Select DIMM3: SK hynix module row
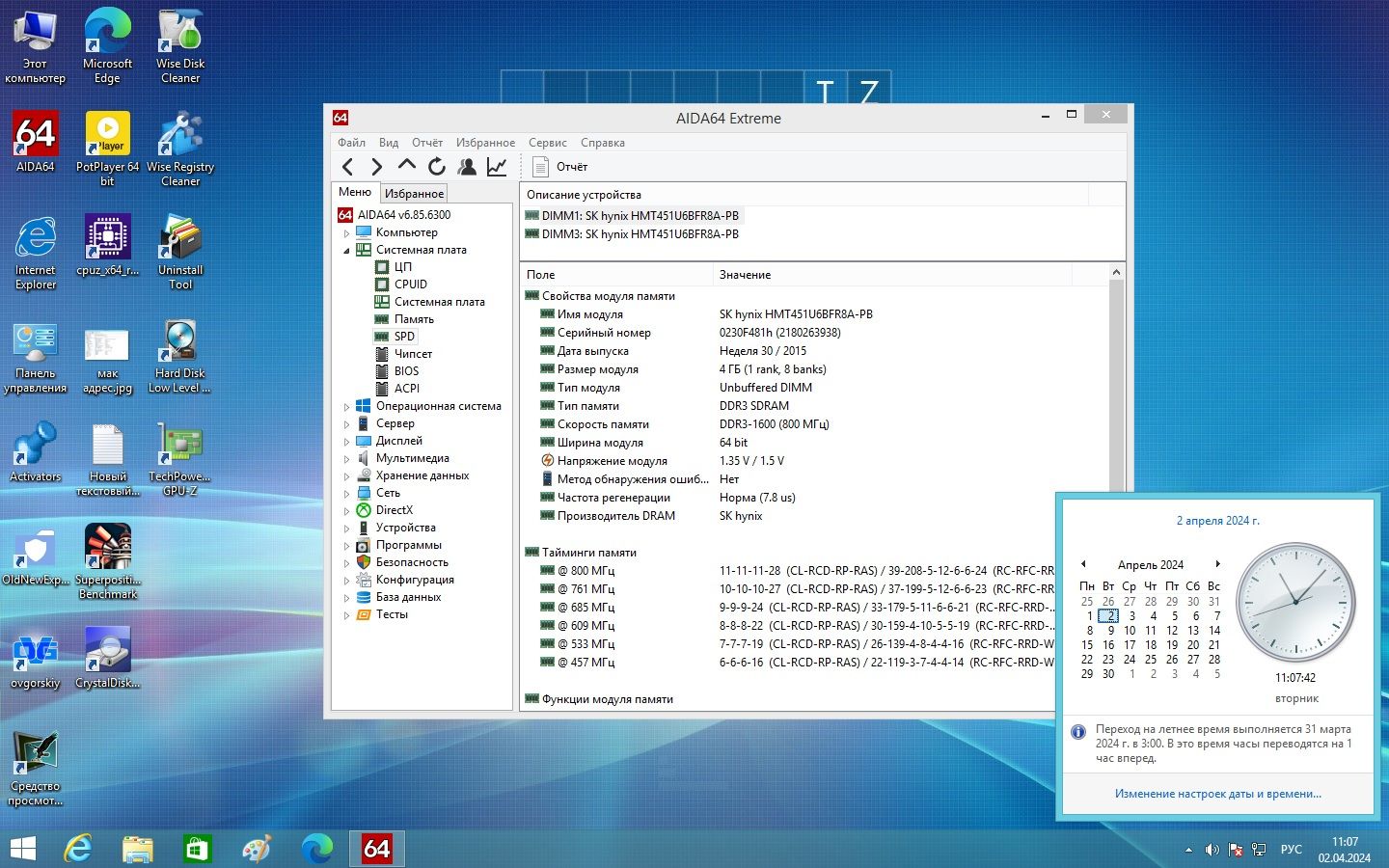The height and width of the screenshot is (868, 1389). click(x=633, y=234)
